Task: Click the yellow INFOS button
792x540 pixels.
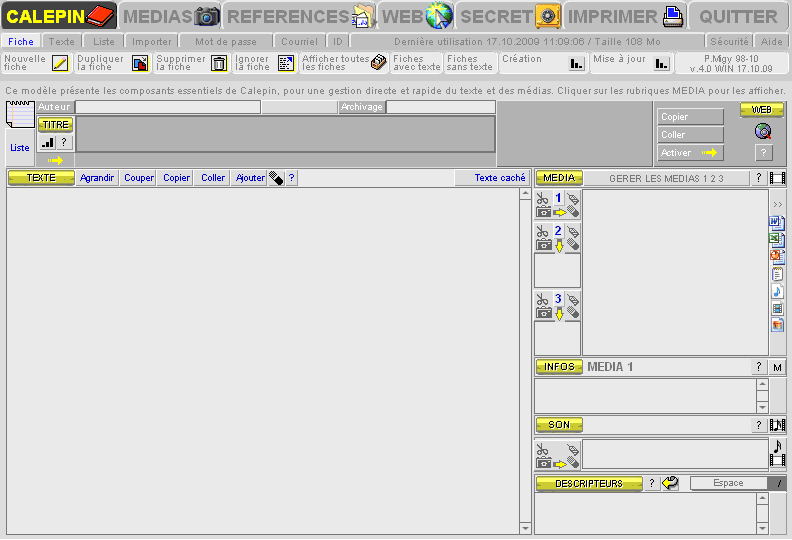Action: [559, 367]
